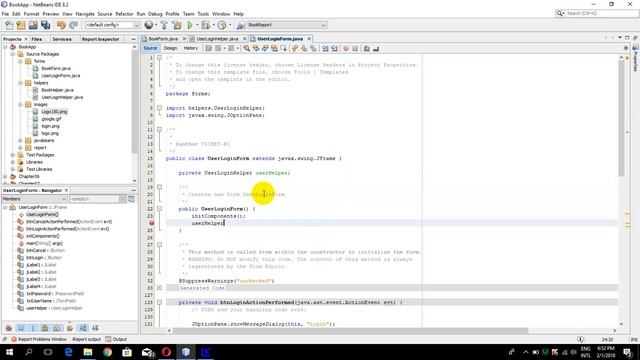Viewport: 640px width, 360px height.
Task: Click the Save All toolbar icon
Action: (45, 25)
